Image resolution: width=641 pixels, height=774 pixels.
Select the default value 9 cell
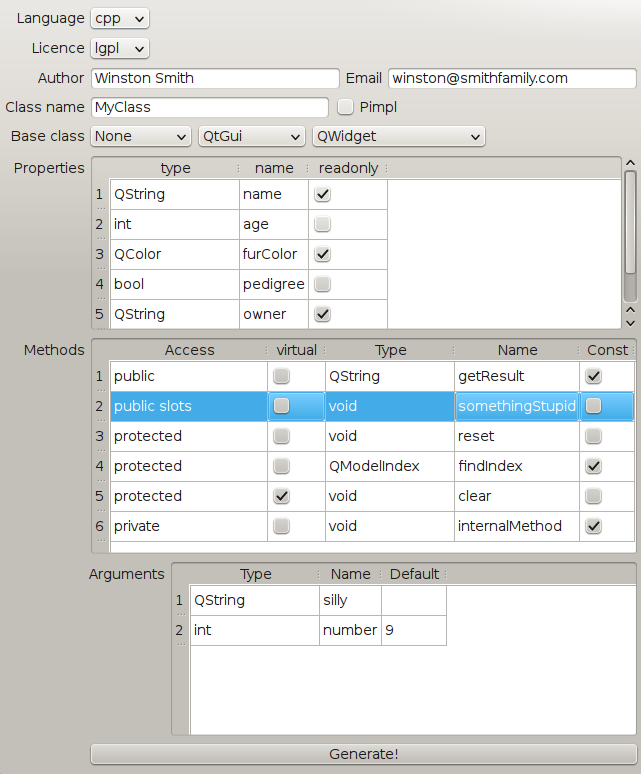point(413,630)
